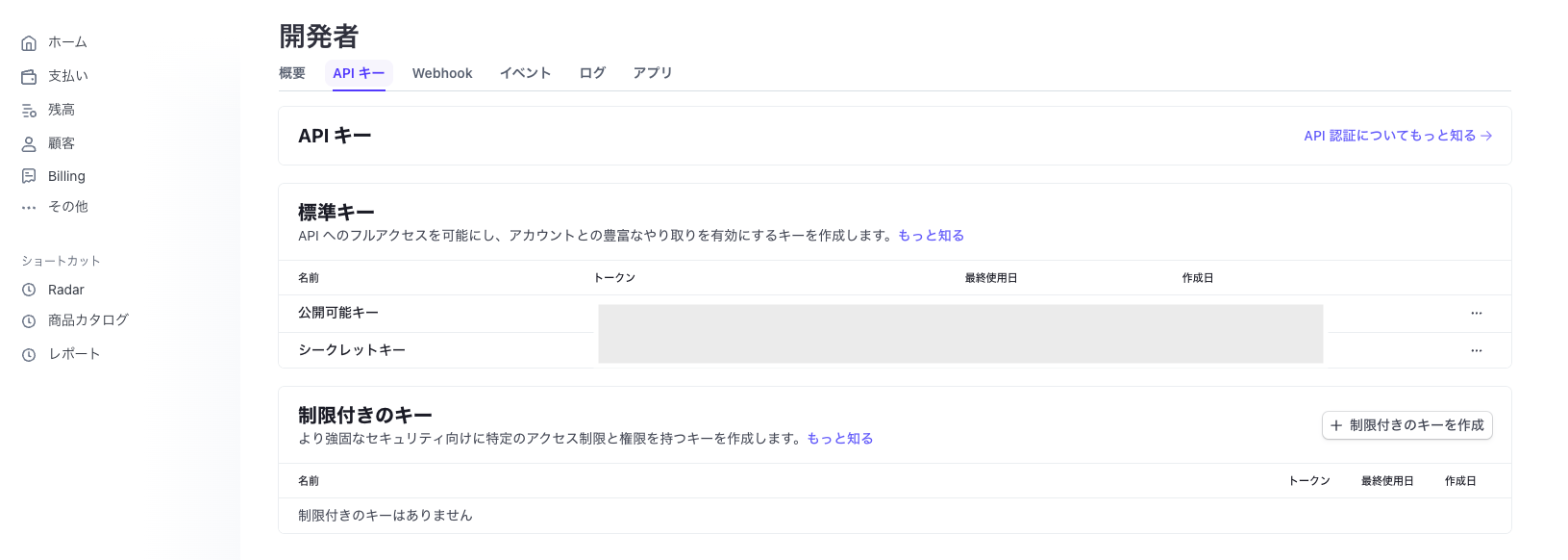This screenshot has height=560, width=1568.
Task: Click the Billing receipt icon
Action: [x=29, y=176]
